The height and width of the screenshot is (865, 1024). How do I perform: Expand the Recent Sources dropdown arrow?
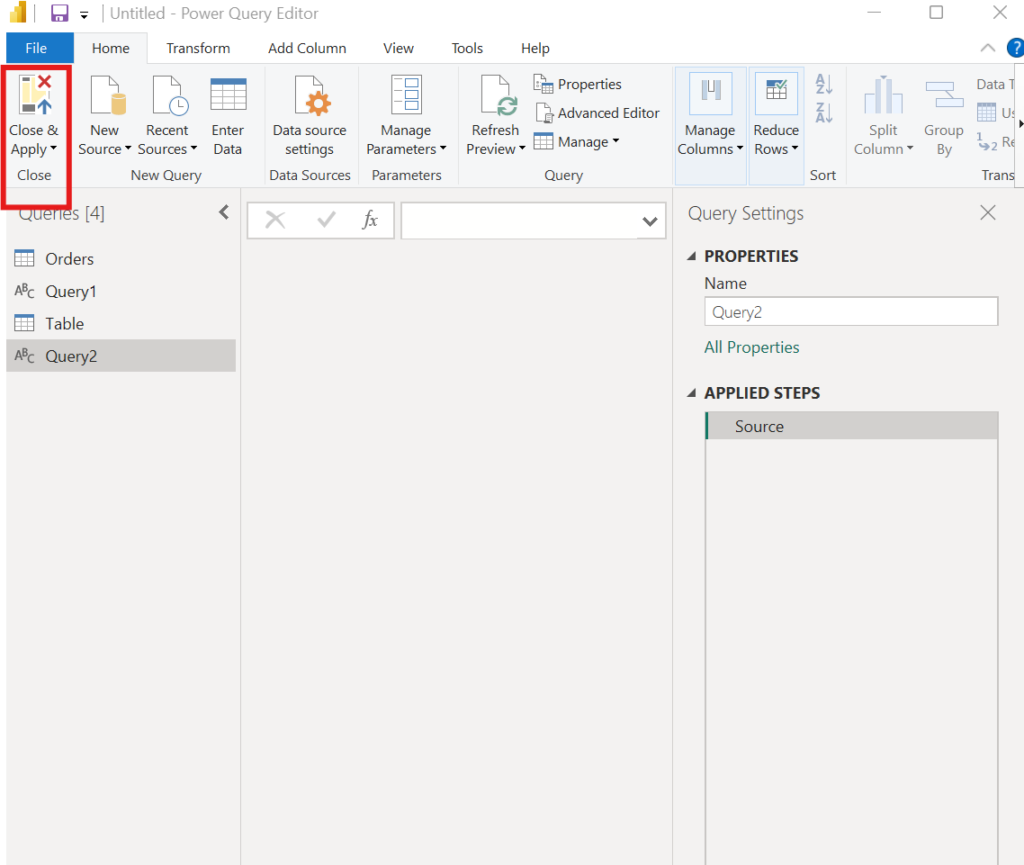193,149
